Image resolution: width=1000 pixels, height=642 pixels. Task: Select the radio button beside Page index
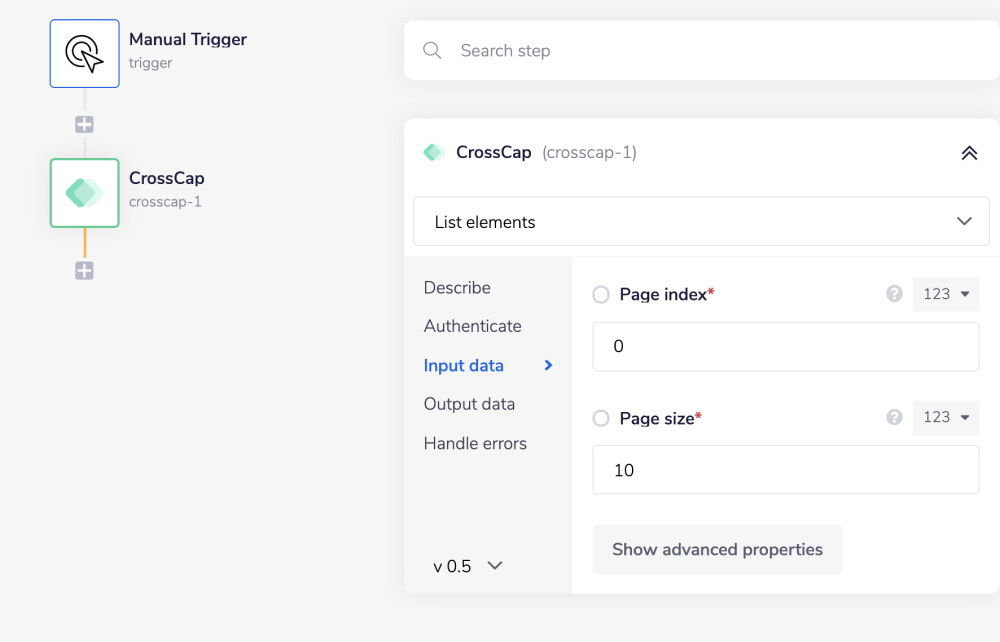coord(600,294)
